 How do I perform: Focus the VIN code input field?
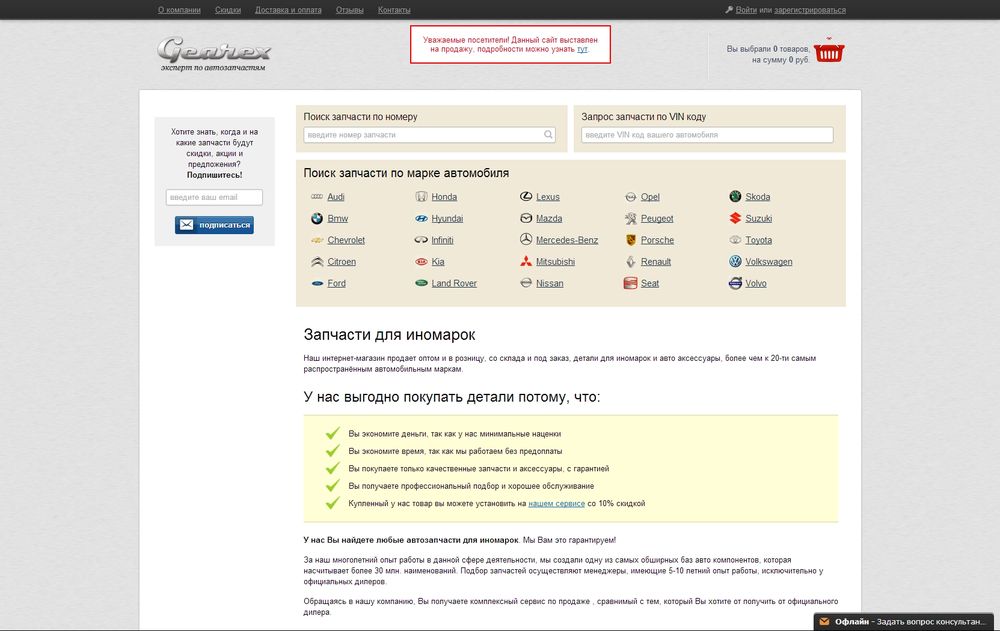[707, 135]
